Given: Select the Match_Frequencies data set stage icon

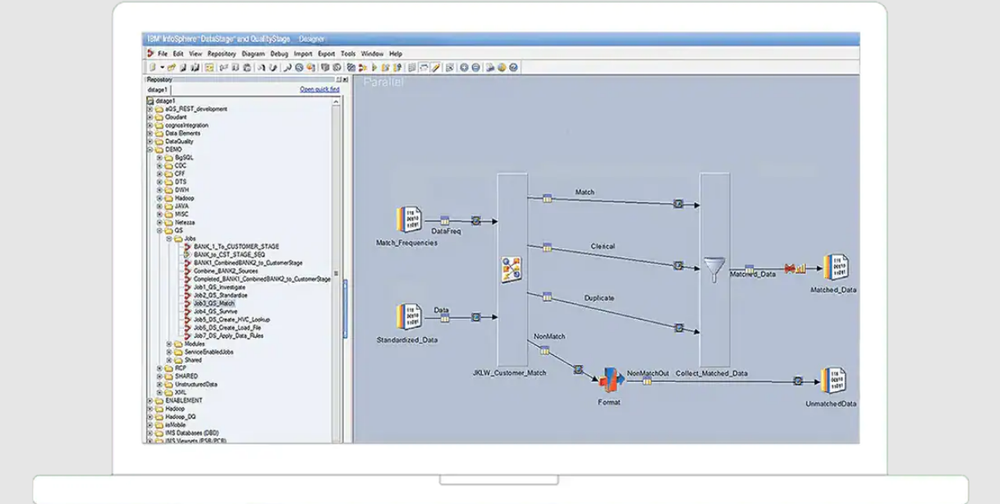Looking at the screenshot, I should click(x=409, y=220).
